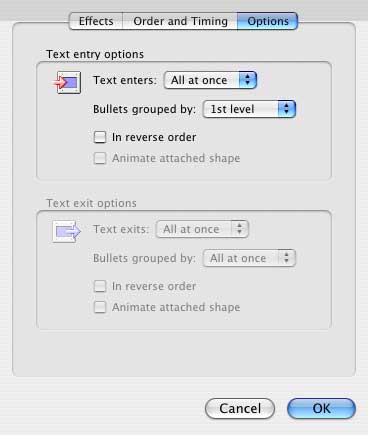Toggle exit Animate attached shape checkbox
The width and height of the screenshot is (368, 435).
pos(100,307)
